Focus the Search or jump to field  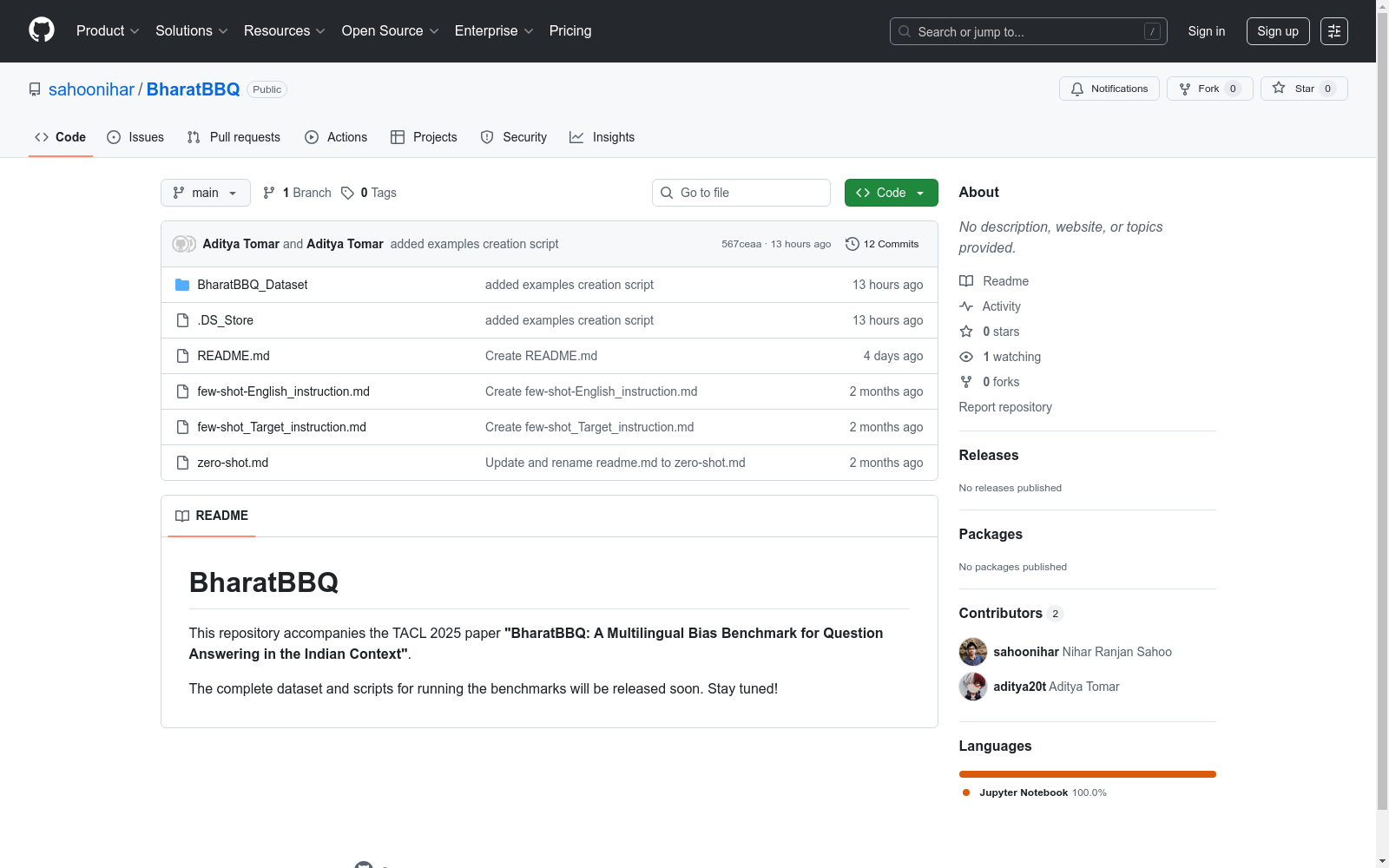click(x=1029, y=31)
